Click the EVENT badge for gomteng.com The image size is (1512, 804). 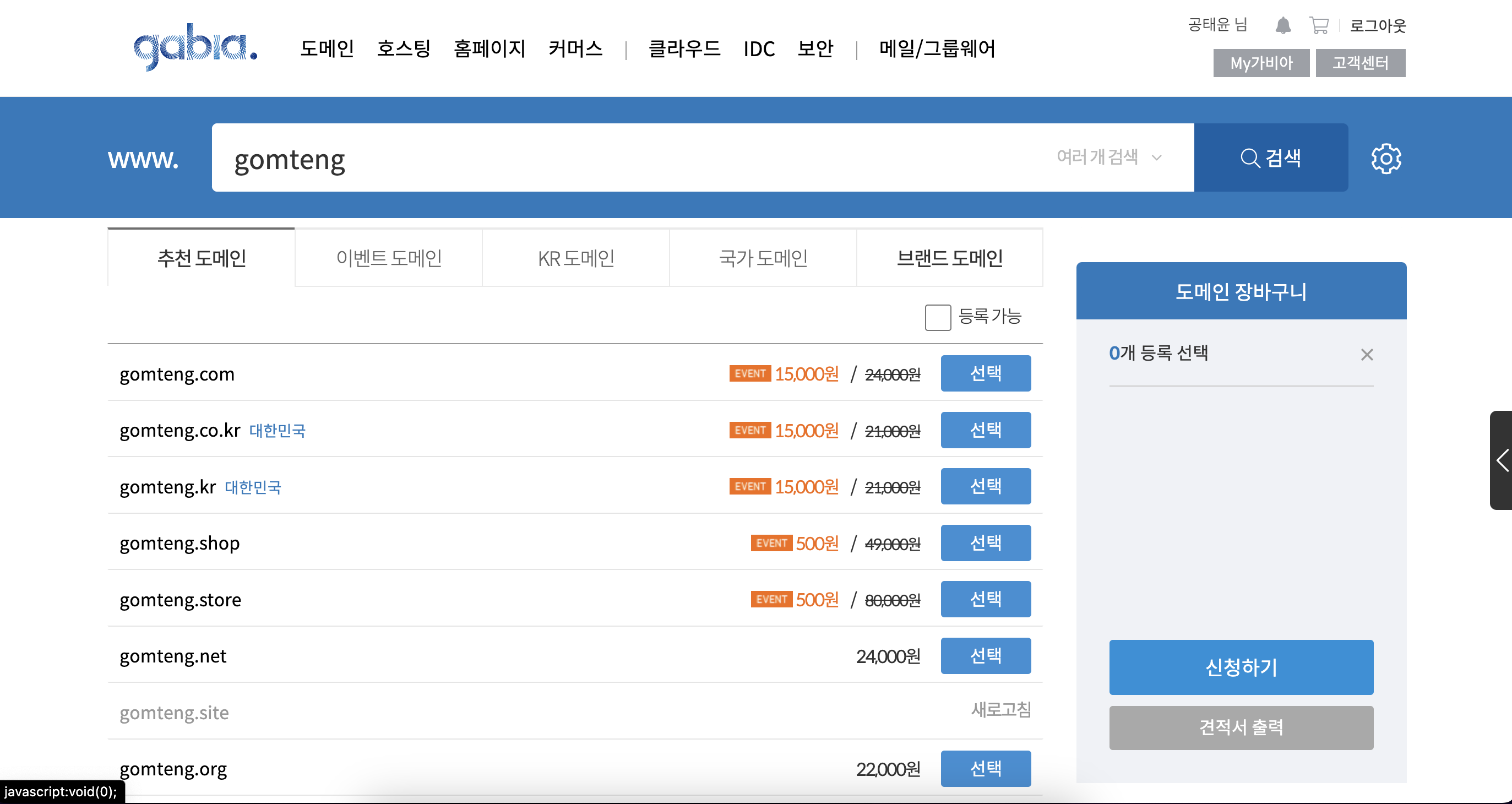750,373
